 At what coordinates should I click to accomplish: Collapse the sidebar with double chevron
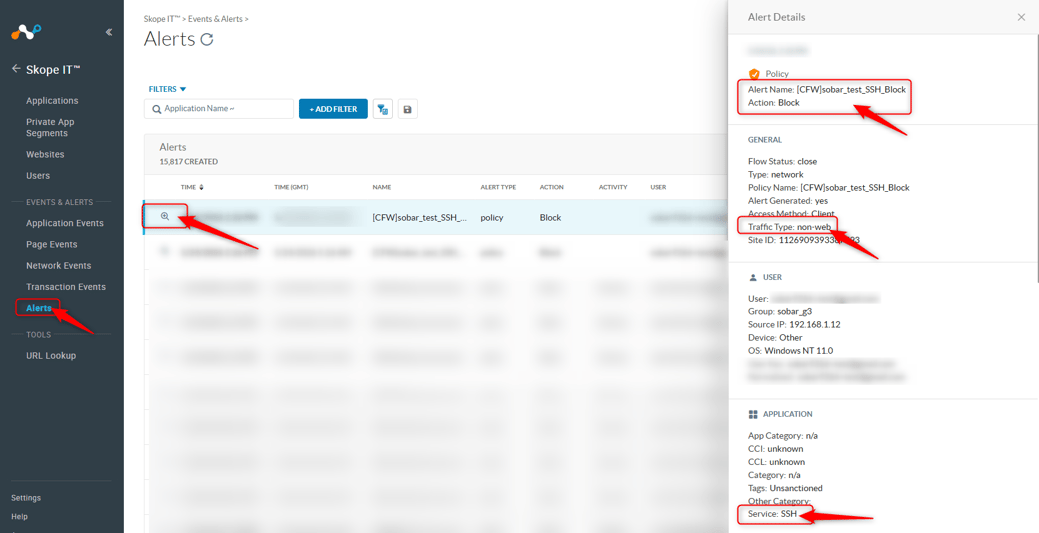109,32
